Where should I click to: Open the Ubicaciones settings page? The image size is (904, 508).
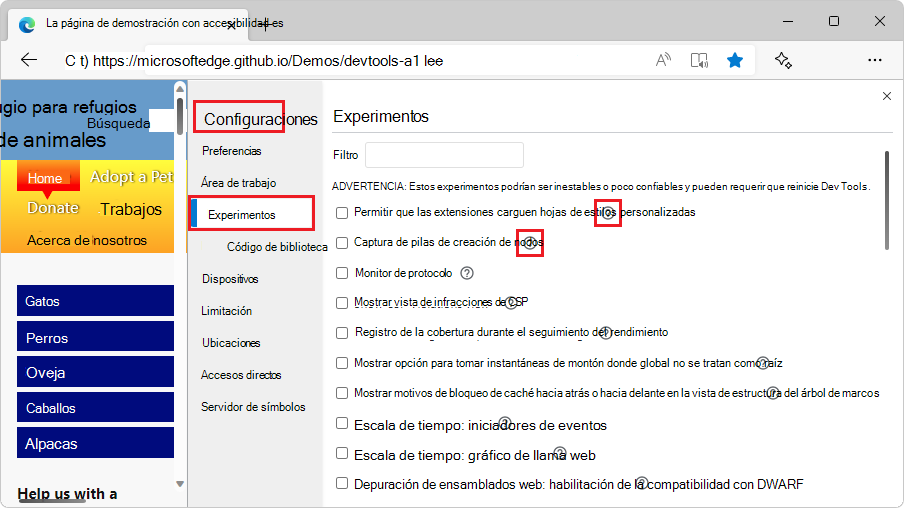click(x=231, y=343)
